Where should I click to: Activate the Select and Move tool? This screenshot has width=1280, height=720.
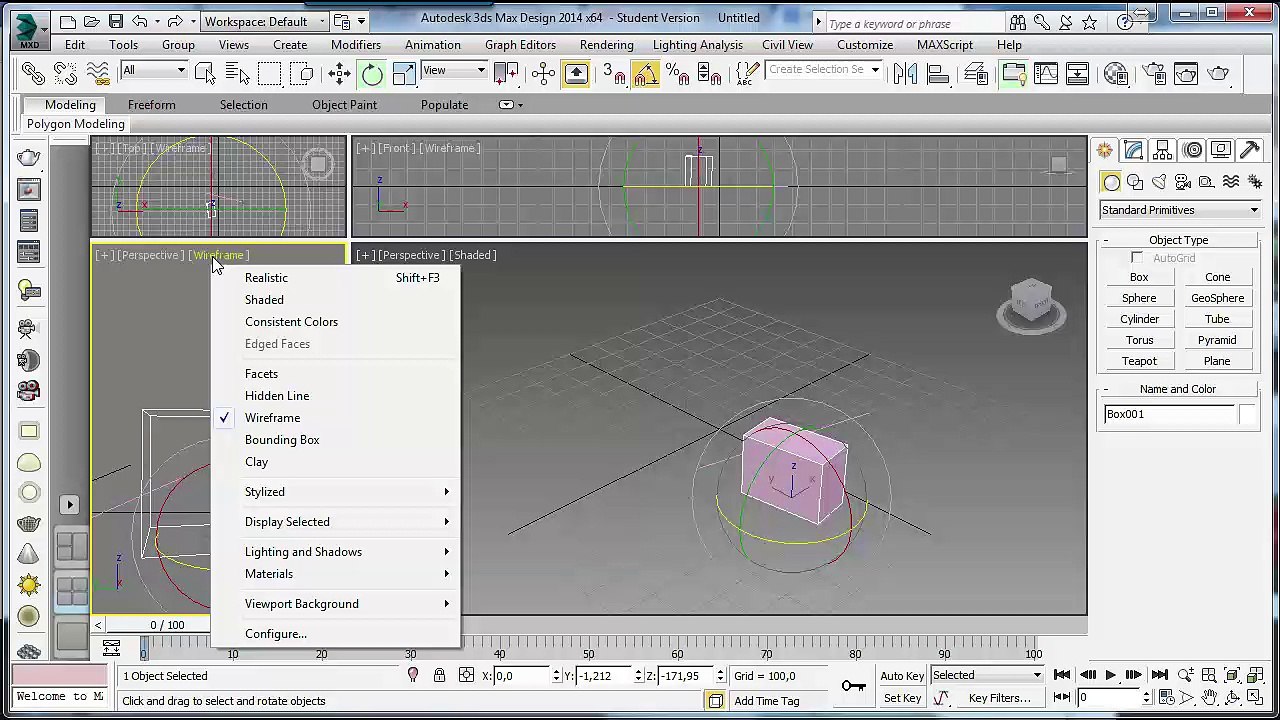pyautogui.click(x=340, y=73)
